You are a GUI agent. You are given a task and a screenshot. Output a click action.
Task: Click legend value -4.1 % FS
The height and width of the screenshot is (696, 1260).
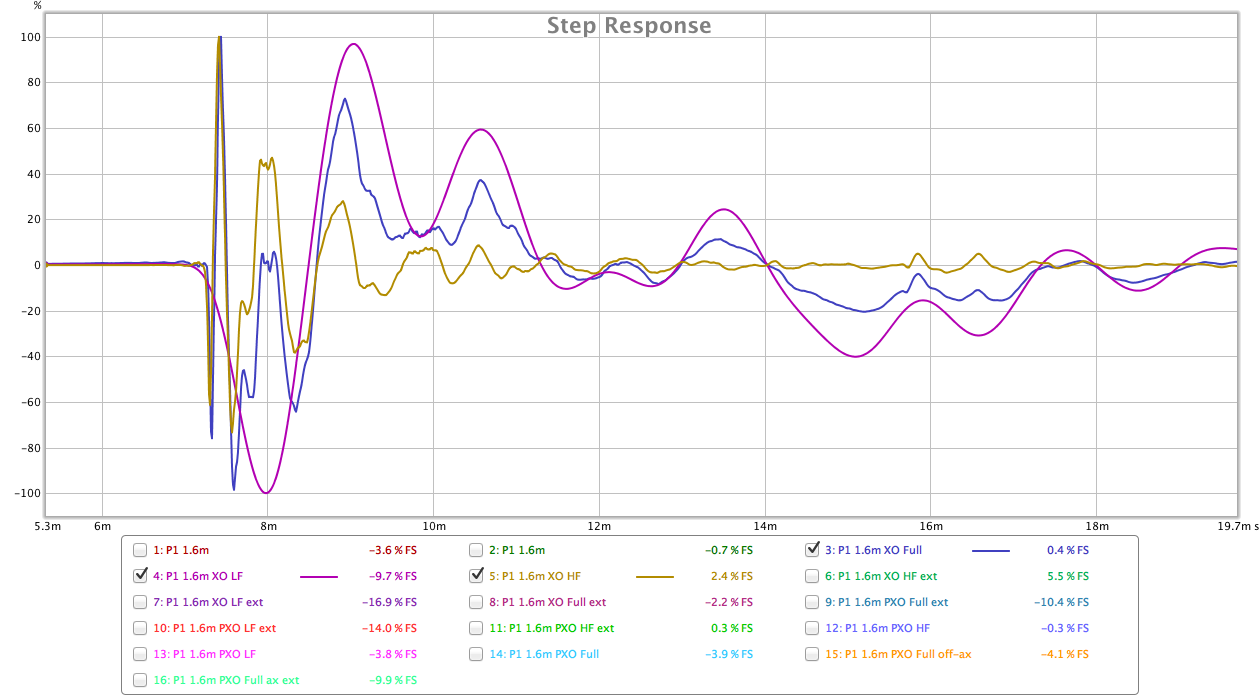point(1064,654)
